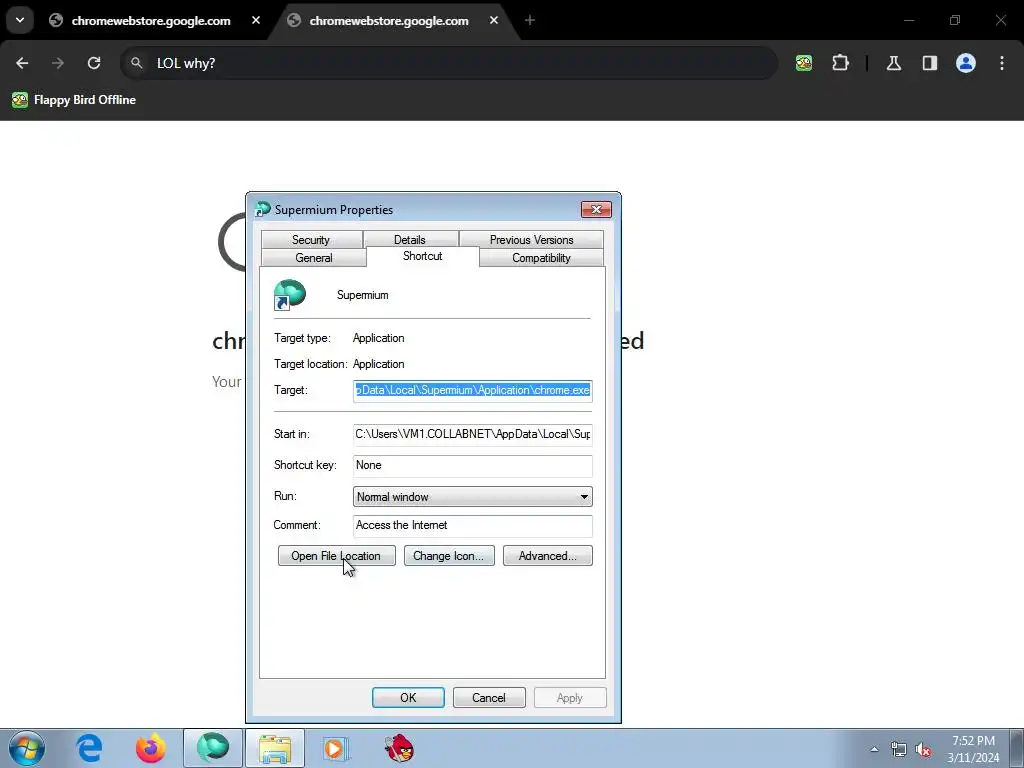This screenshot has width=1024, height=768.
Task: Click the Supermium shortcut icon in dialog
Action: [x=289, y=295]
